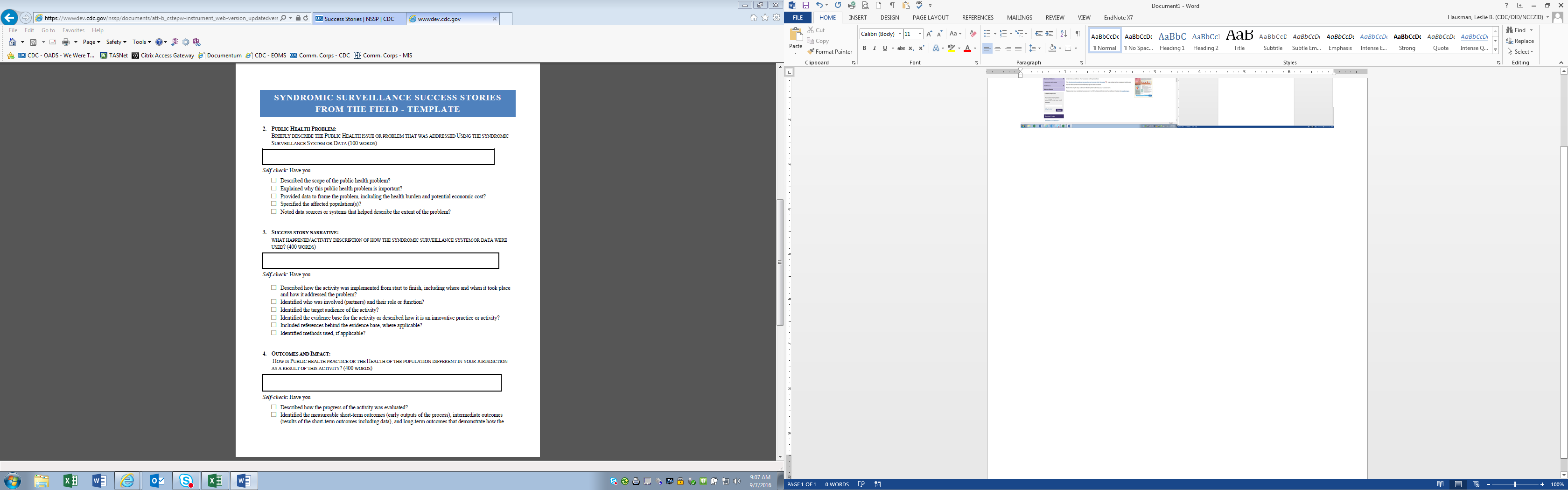
Task: Open the Safety dropdown in IE toolbar
Action: 116,42
